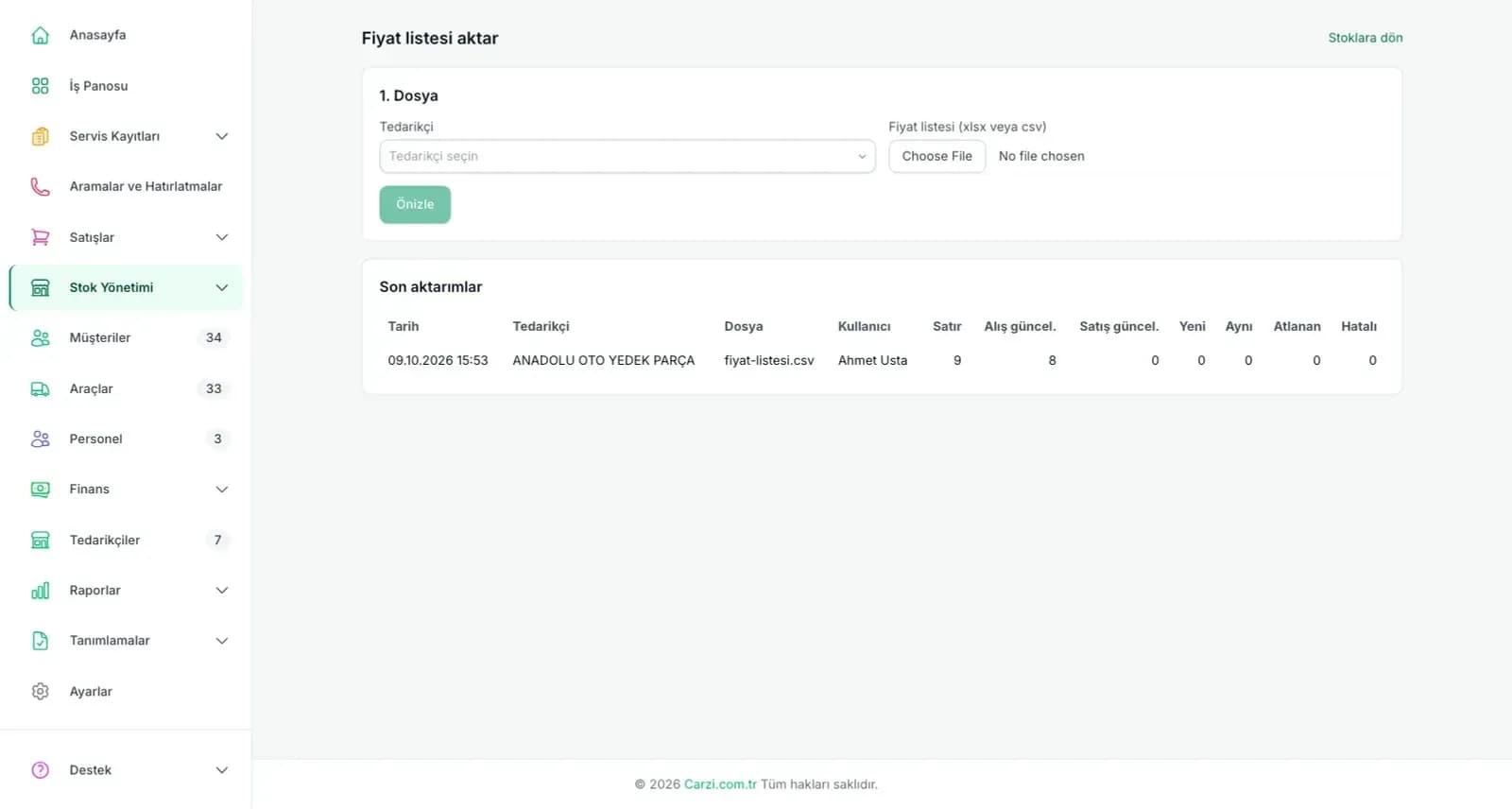Viewport: 1512px width, 809px height.
Task: Click the Müşteriler people icon
Action: (x=40, y=337)
